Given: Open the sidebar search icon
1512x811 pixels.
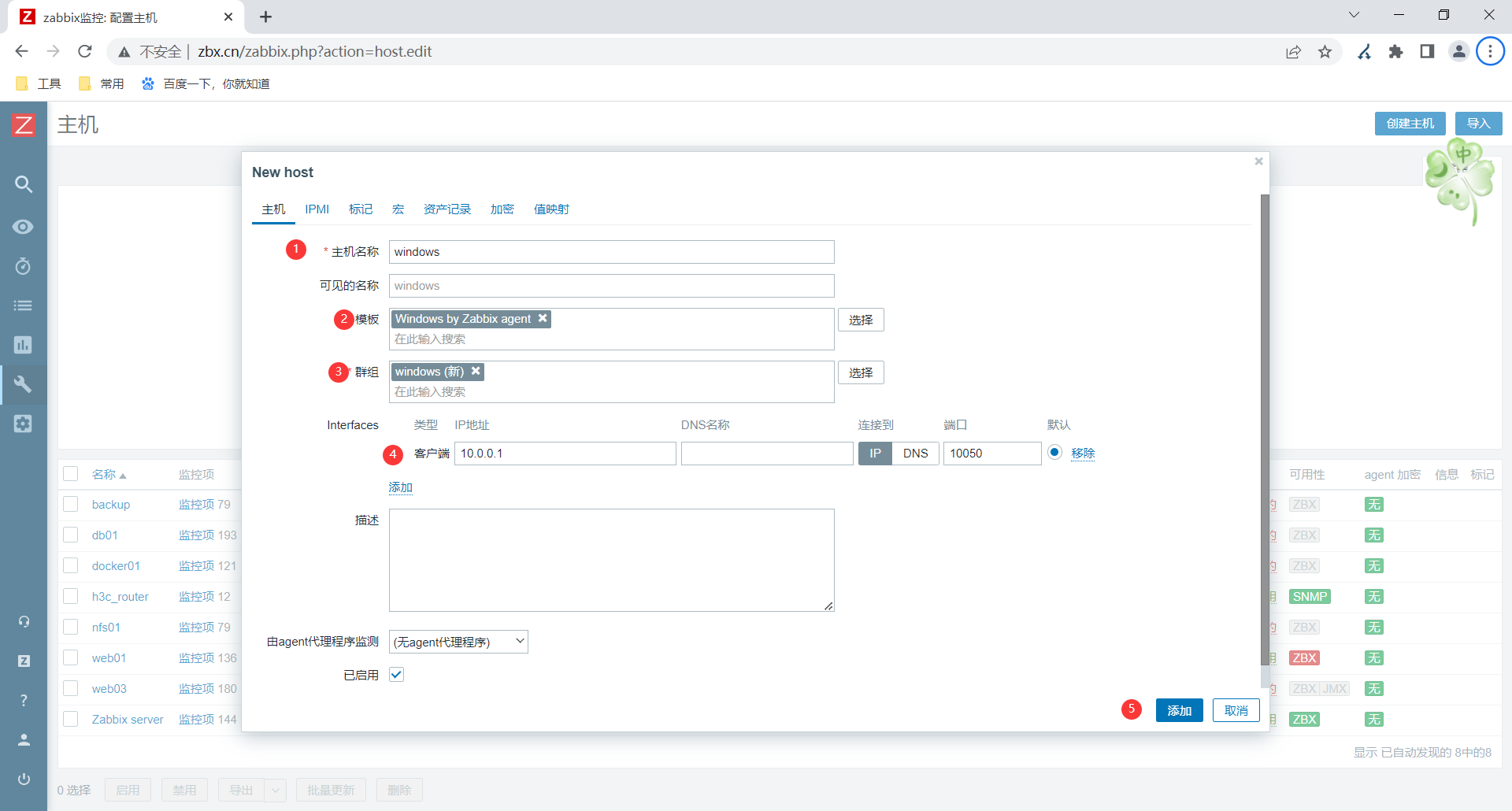Looking at the screenshot, I should (x=24, y=184).
